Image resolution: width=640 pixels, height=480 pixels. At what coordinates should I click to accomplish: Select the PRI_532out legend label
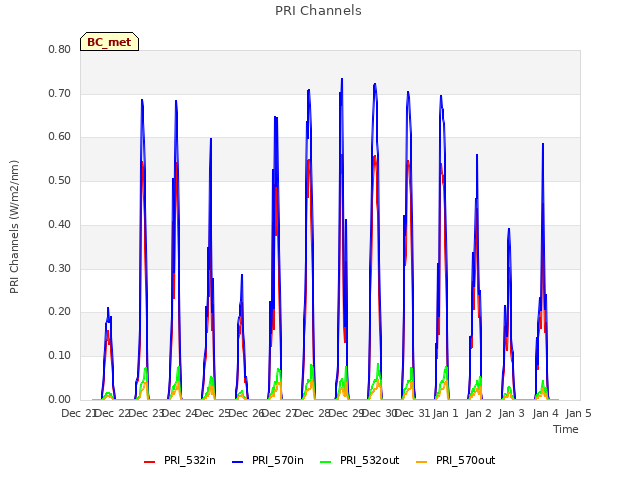click(x=370, y=460)
